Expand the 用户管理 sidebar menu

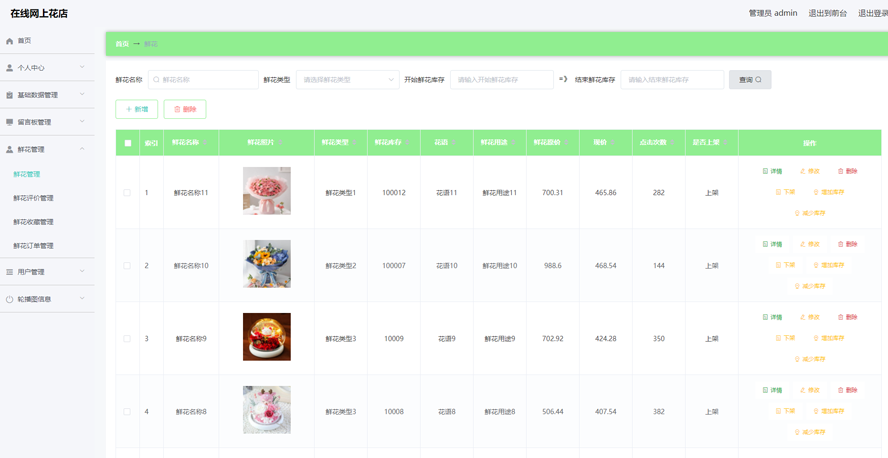click(x=47, y=272)
